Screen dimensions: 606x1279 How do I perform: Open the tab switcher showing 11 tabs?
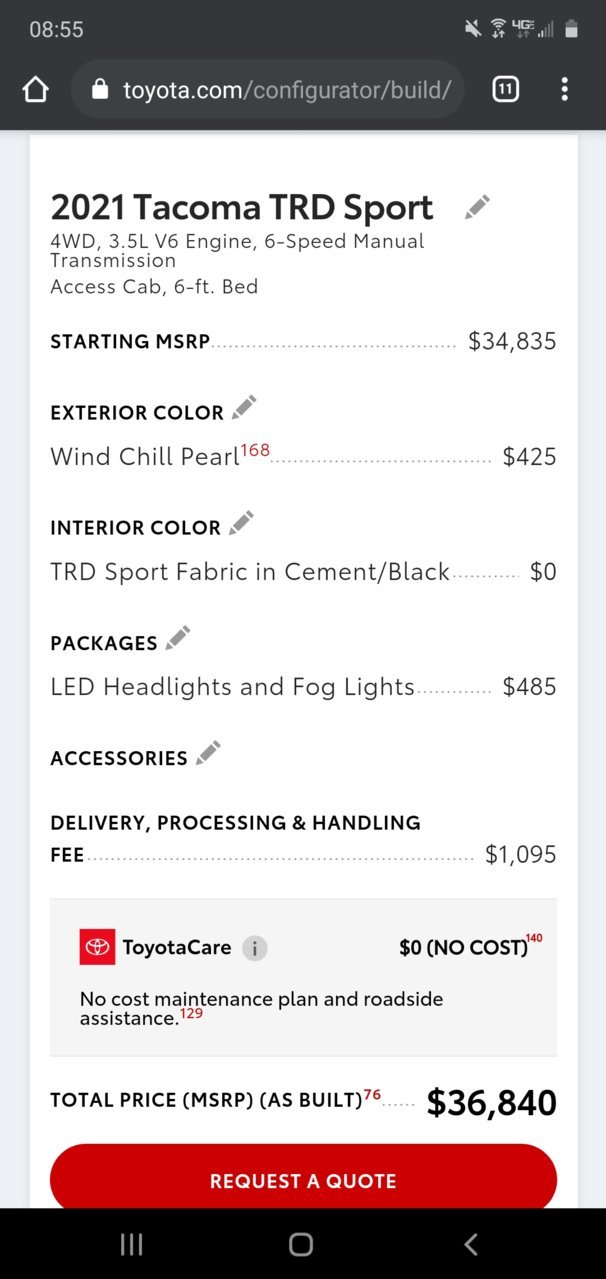[506, 90]
